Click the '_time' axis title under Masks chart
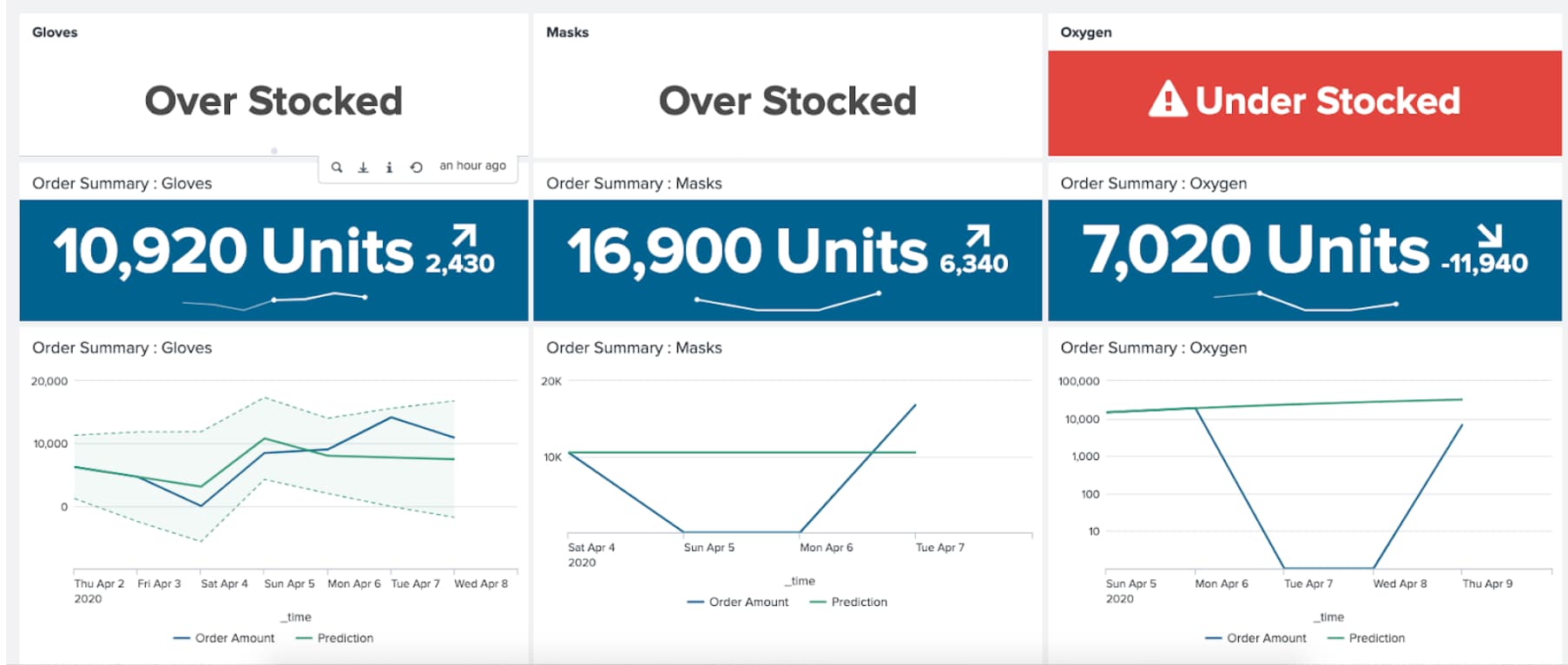The width and height of the screenshot is (1568, 665). (x=800, y=581)
